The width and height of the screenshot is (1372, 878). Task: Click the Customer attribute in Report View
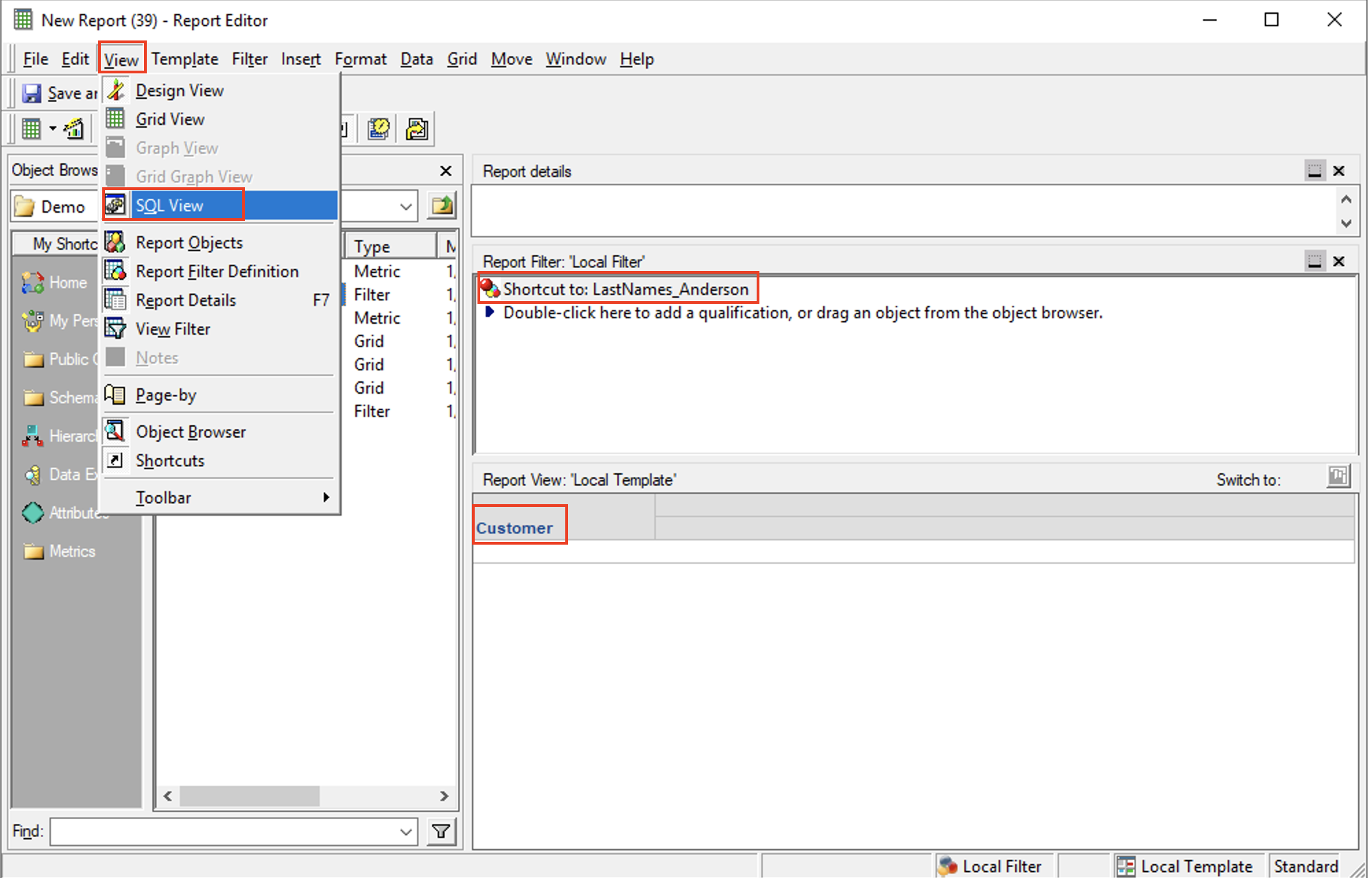coord(514,527)
